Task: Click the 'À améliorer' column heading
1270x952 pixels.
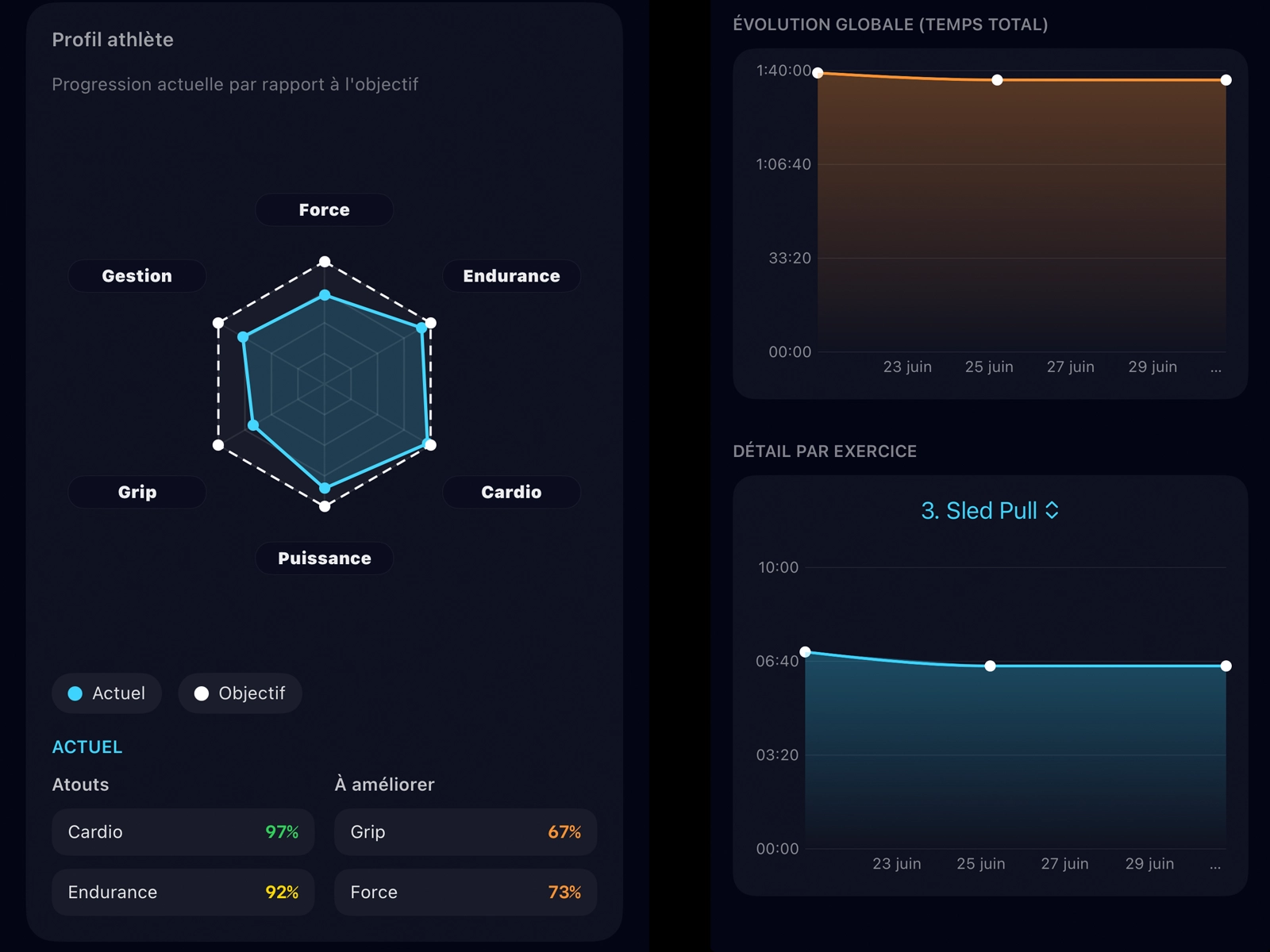Action: [385, 785]
